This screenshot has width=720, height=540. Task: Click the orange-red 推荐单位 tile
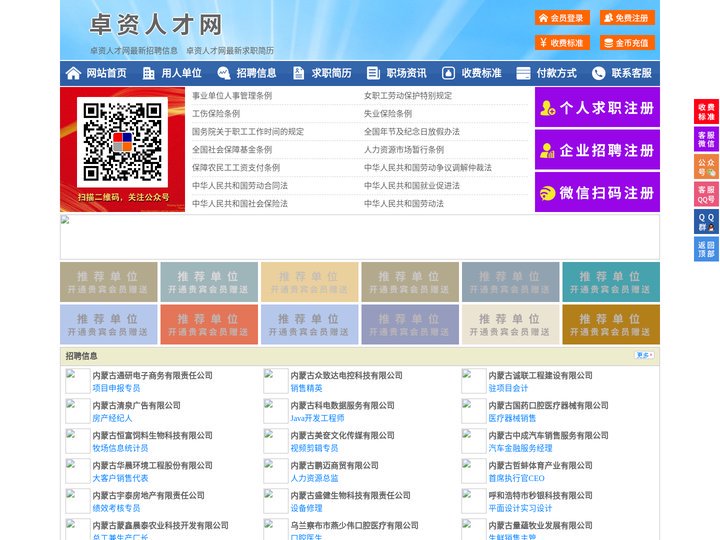[209, 324]
